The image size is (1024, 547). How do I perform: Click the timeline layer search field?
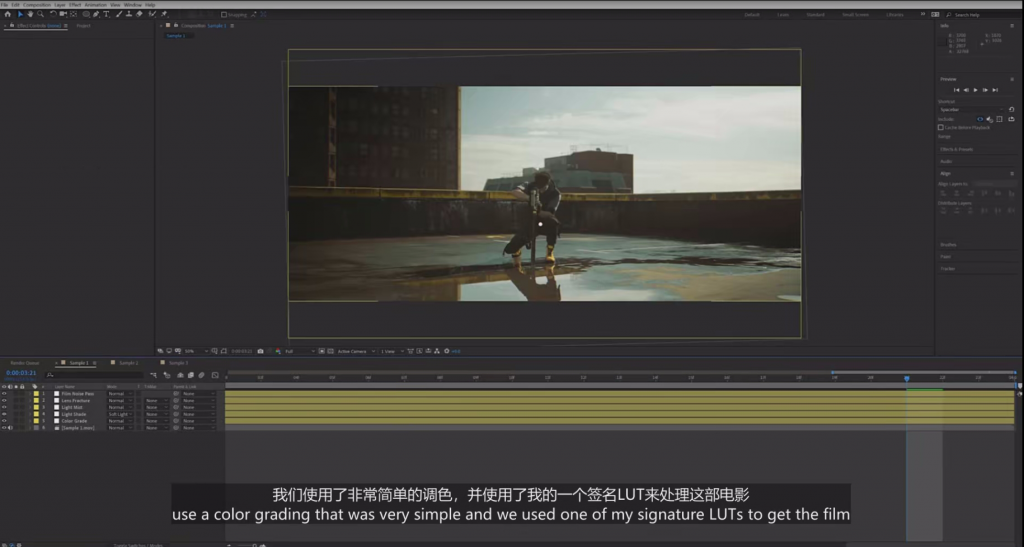(x=95, y=375)
